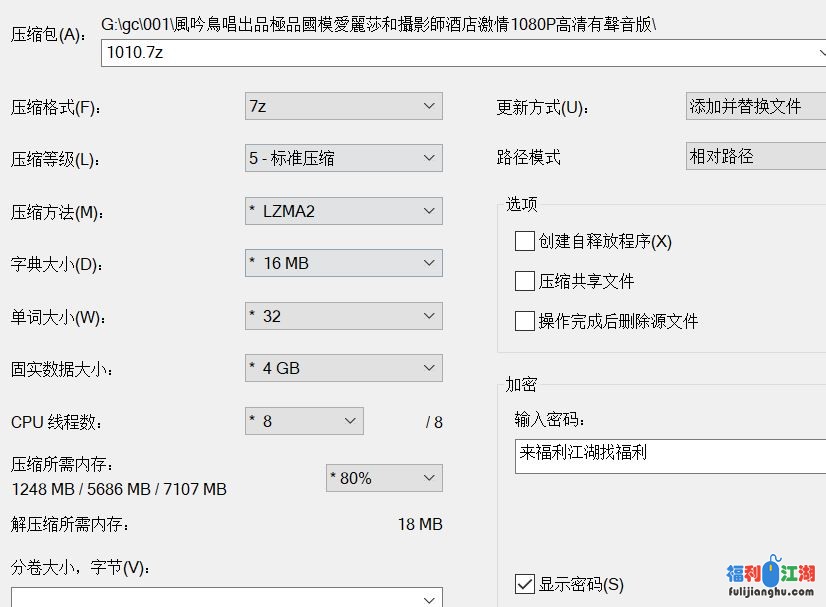Check 操作完成后删除源文件 option
Image resolution: width=826 pixels, height=607 pixels.
coord(525,321)
